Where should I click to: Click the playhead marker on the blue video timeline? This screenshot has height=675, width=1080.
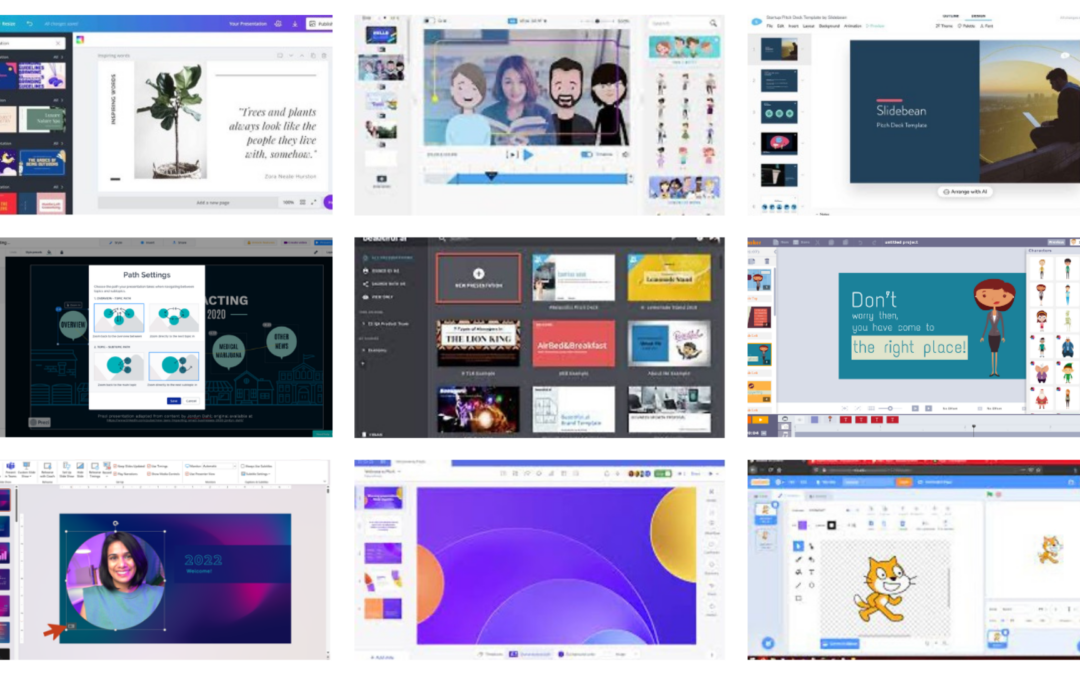(490, 176)
